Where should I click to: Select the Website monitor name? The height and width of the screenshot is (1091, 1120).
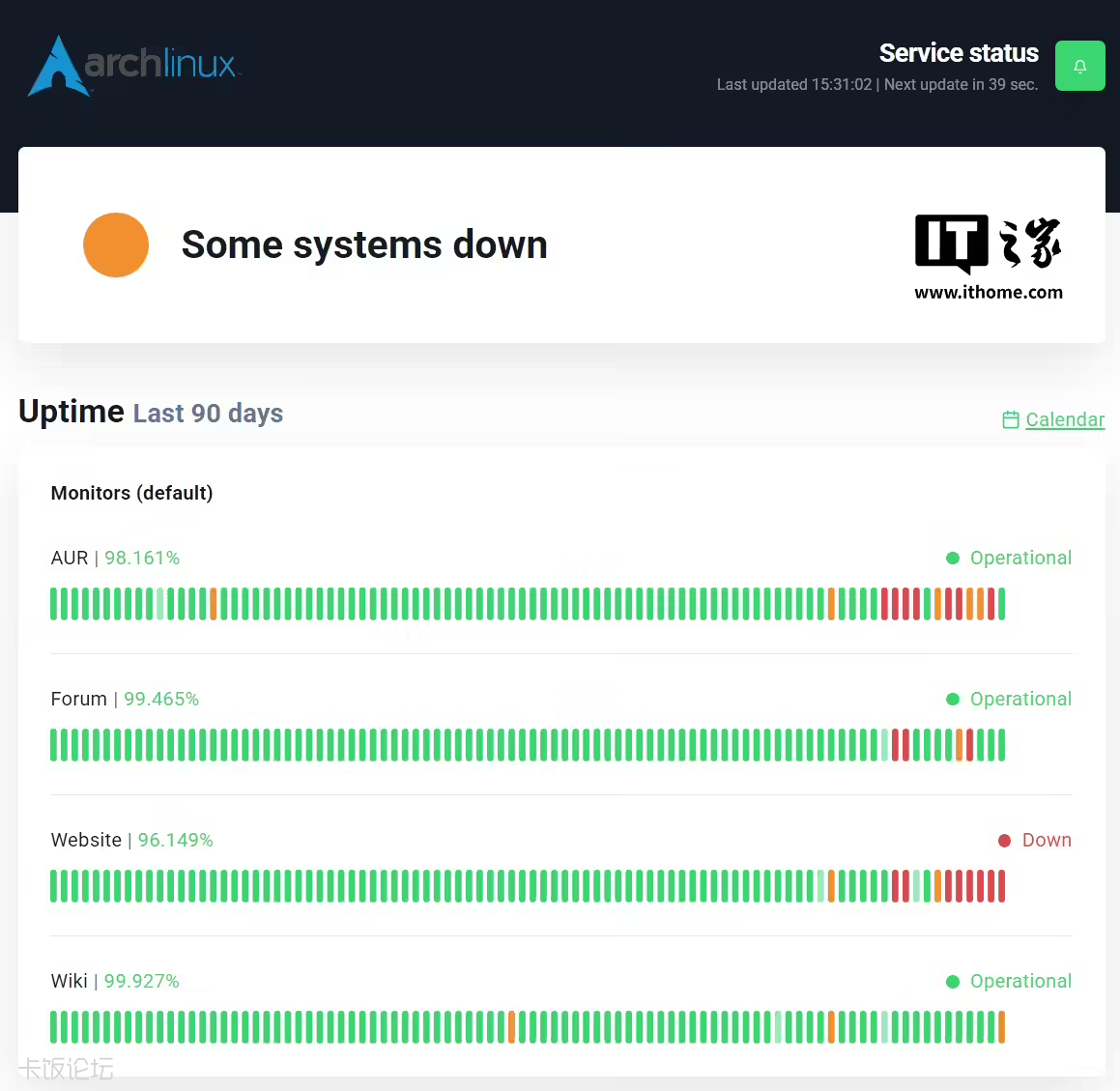click(86, 841)
